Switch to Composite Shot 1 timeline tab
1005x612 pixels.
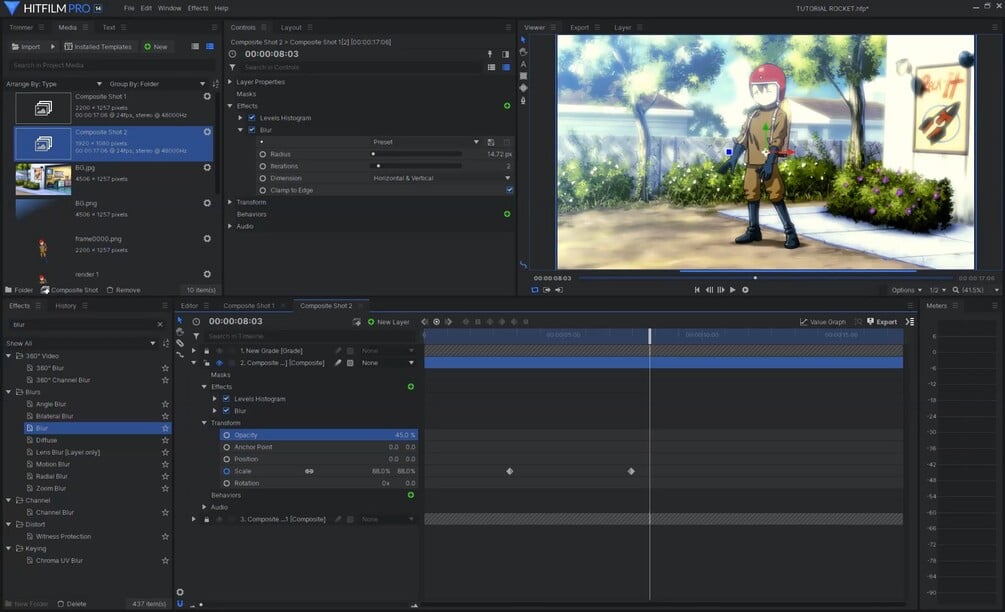[249, 306]
